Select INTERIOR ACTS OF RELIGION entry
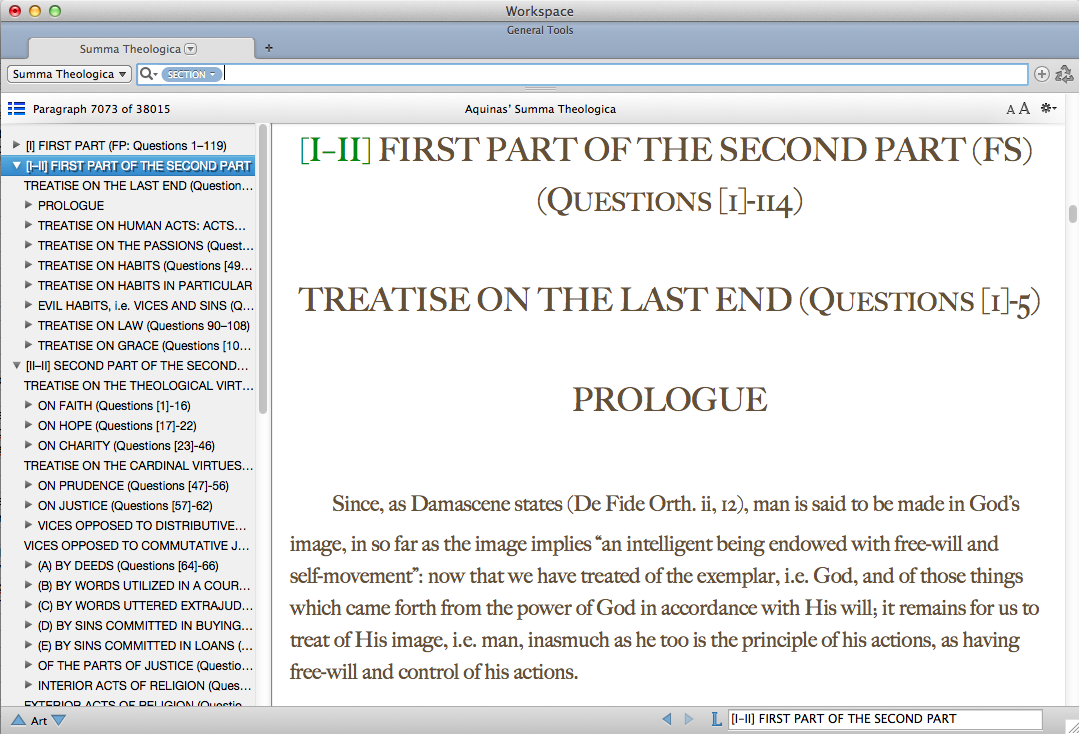Screen dimensions: 1079x734 tap(145, 685)
